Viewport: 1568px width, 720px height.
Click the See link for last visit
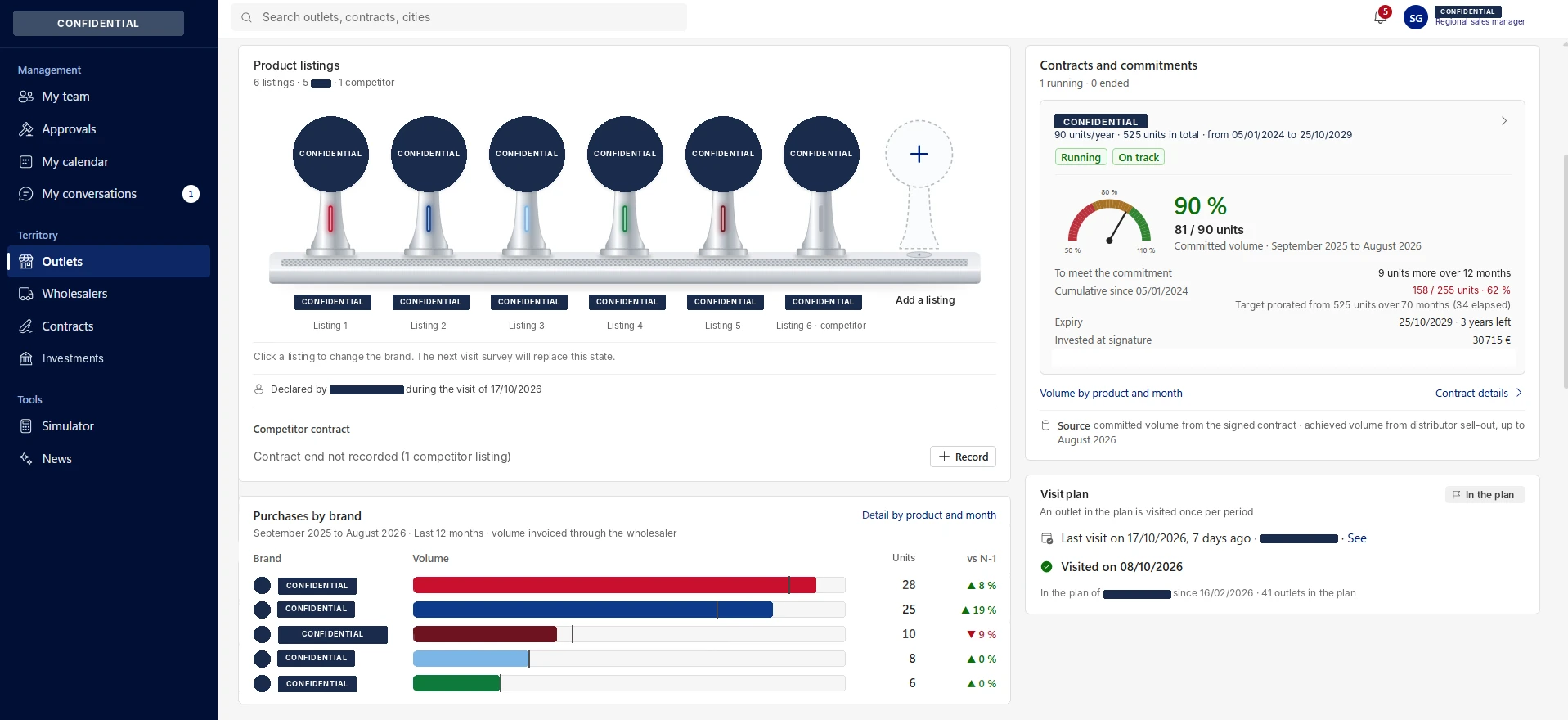click(x=1357, y=538)
